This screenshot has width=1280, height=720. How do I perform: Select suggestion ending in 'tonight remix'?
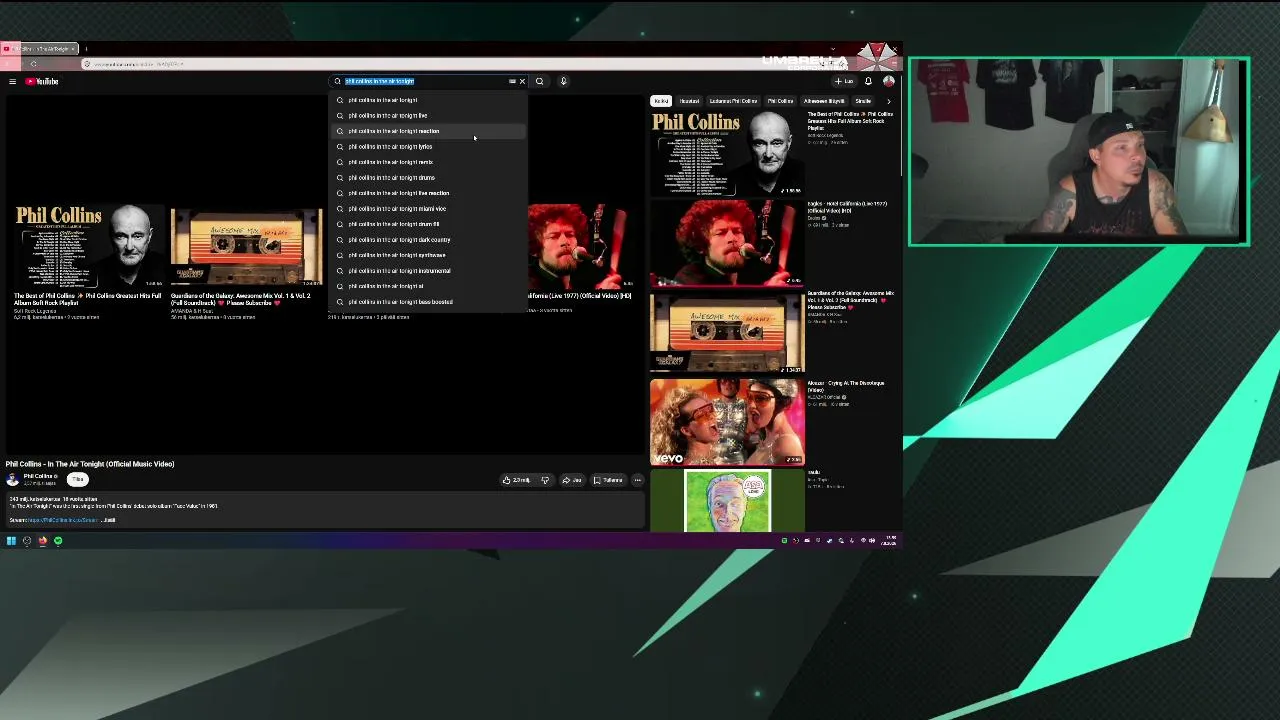(428, 162)
